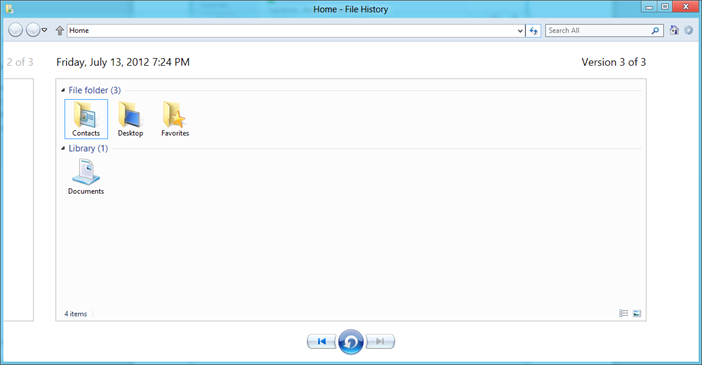Click the search magnifier icon

tap(655, 30)
